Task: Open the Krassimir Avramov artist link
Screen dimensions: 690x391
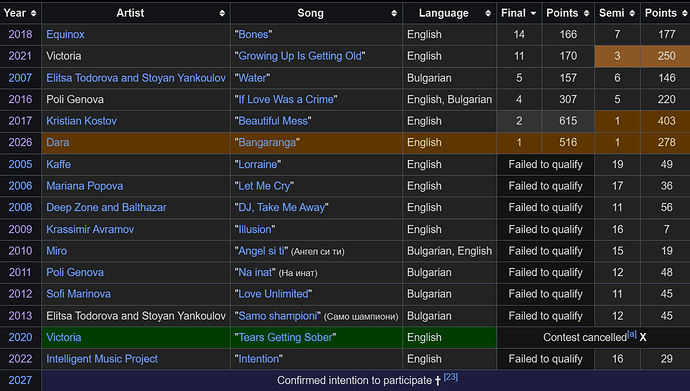Action: click(x=90, y=230)
